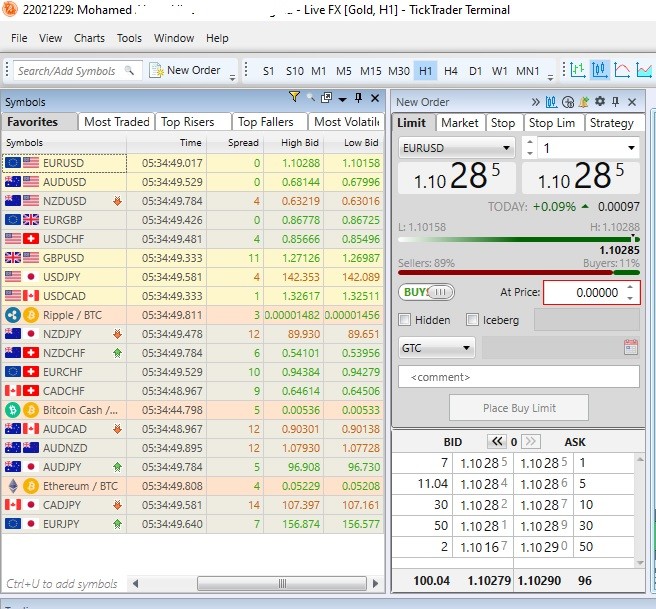Click the search magnifier in Symbols panel header
This screenshot has width=656, height=609.
coord(310,97)
